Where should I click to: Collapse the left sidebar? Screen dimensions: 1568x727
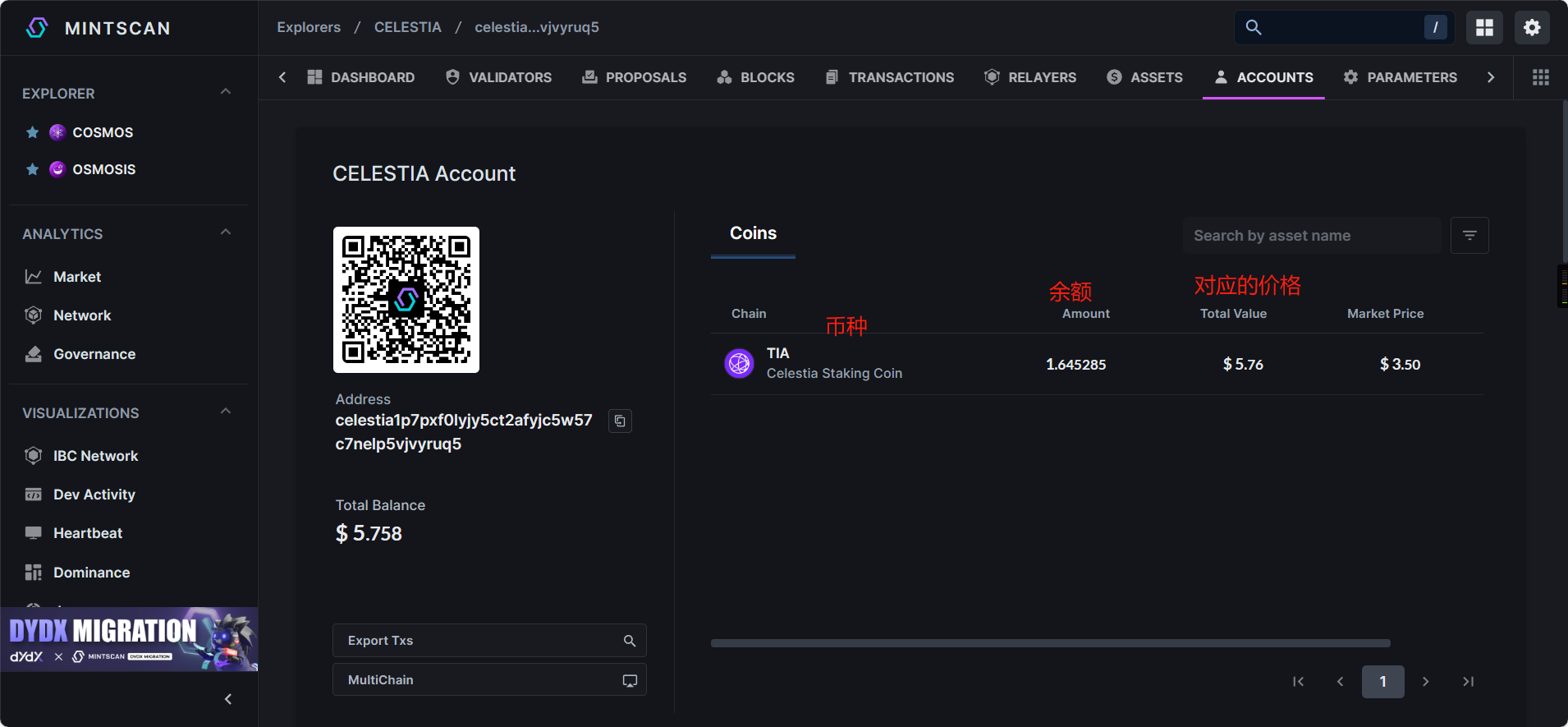click(228, 699)
